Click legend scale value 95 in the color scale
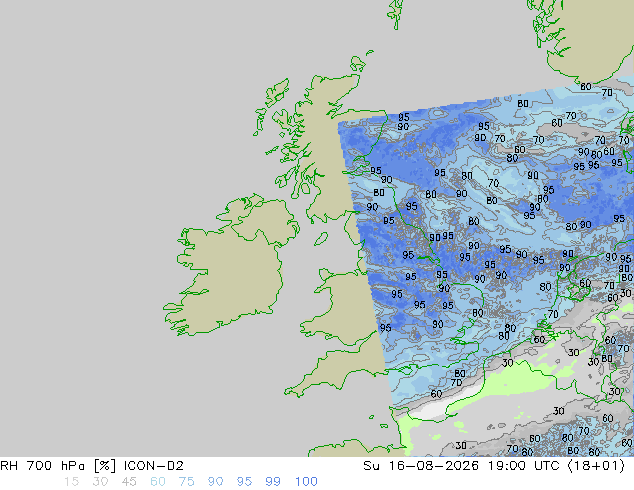The height and width of the screenshot is (490, 634). point(244,482)
